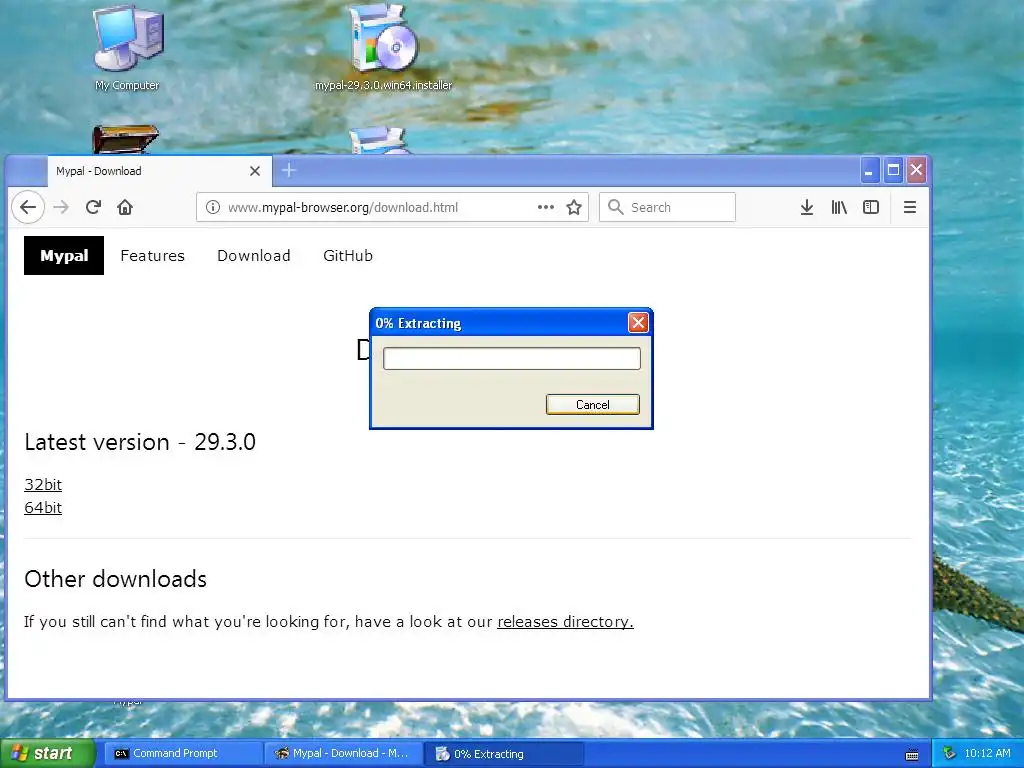Toggle the sidebar view icon
Screen dimensions: 1024x768
tap(871, 207)
